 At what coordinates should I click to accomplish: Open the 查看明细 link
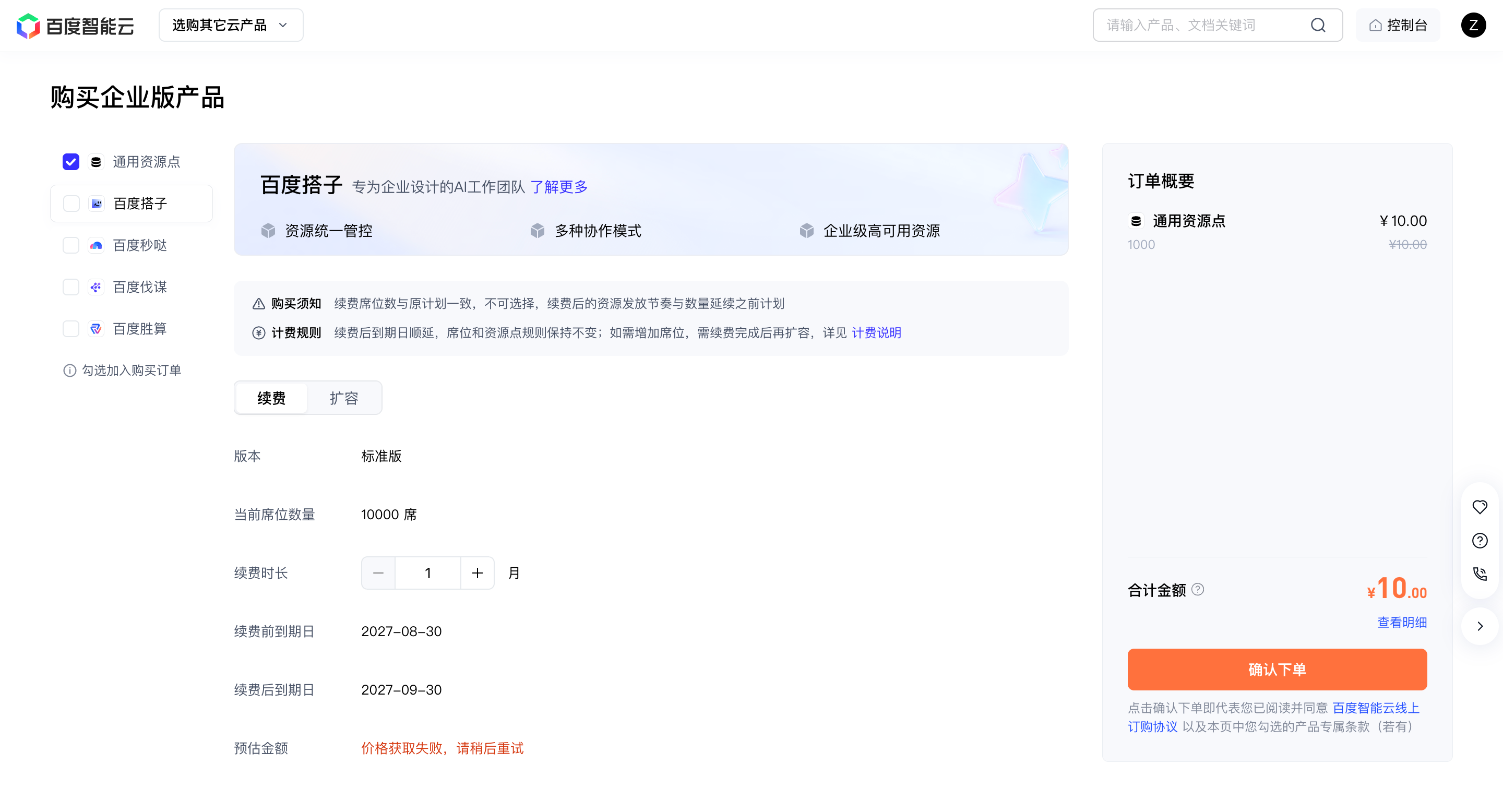(x=1402, y=623)
